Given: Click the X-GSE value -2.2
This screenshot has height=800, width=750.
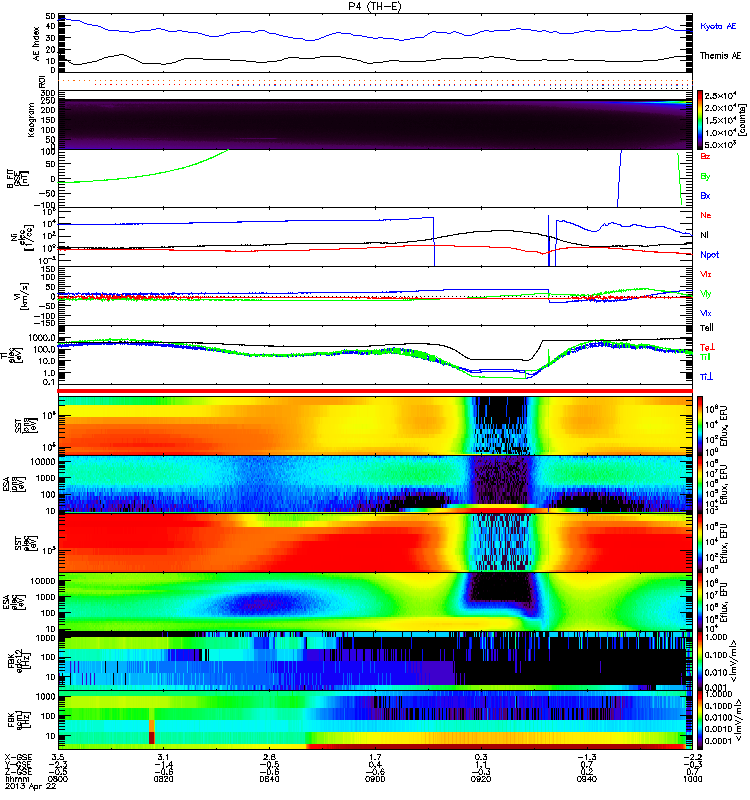Looking at the screenshot, I should click(x=694, y=757).
